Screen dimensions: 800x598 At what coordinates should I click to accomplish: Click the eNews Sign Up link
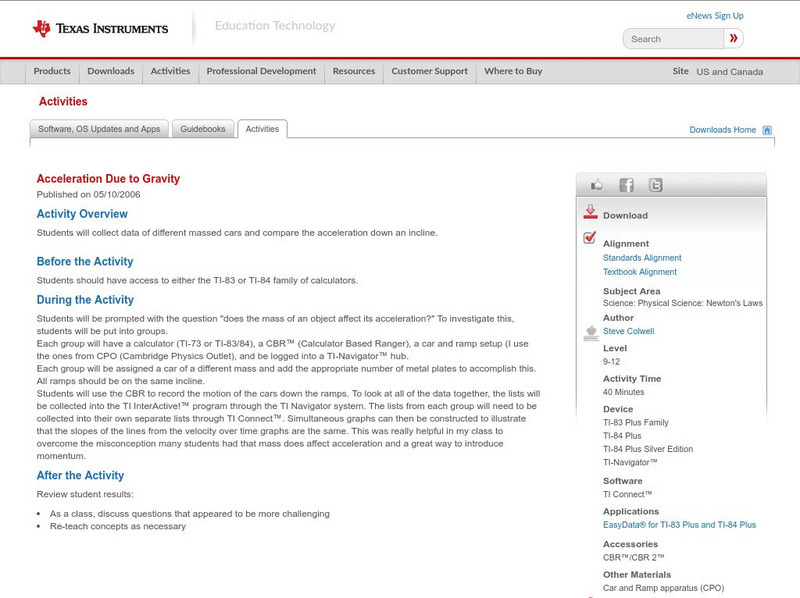pyautogui.click(x=714, y=15)
